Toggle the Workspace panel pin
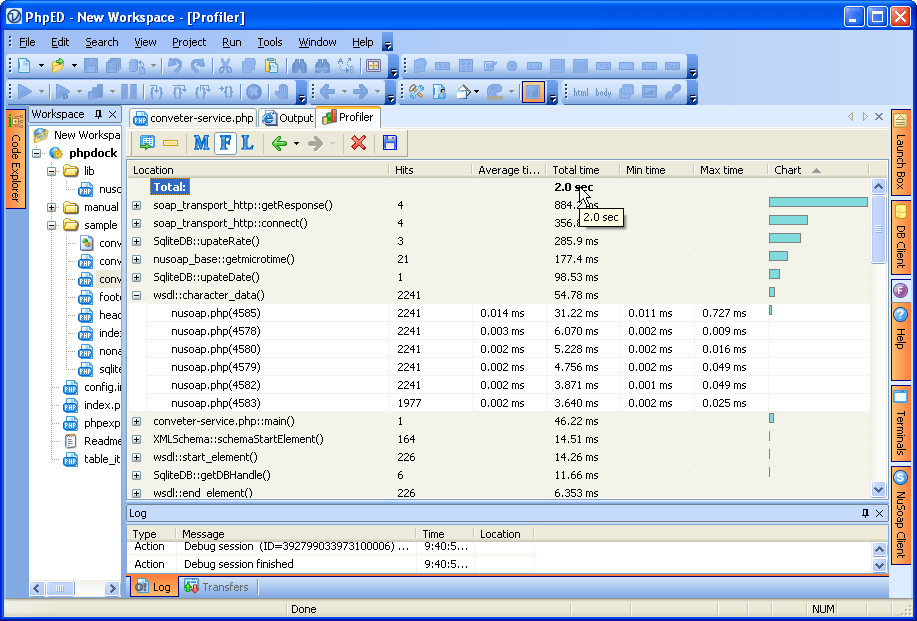Screen dimensions: 917x621 (98, 114)
